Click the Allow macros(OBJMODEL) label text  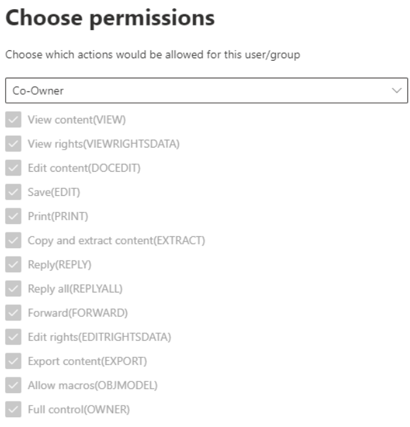coord(93,385)
